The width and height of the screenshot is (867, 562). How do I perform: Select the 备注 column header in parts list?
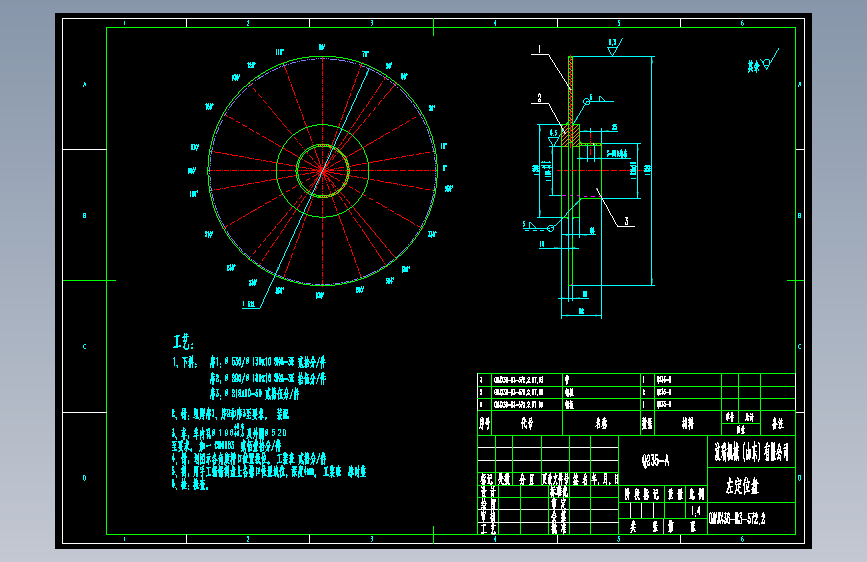[777, 424]
